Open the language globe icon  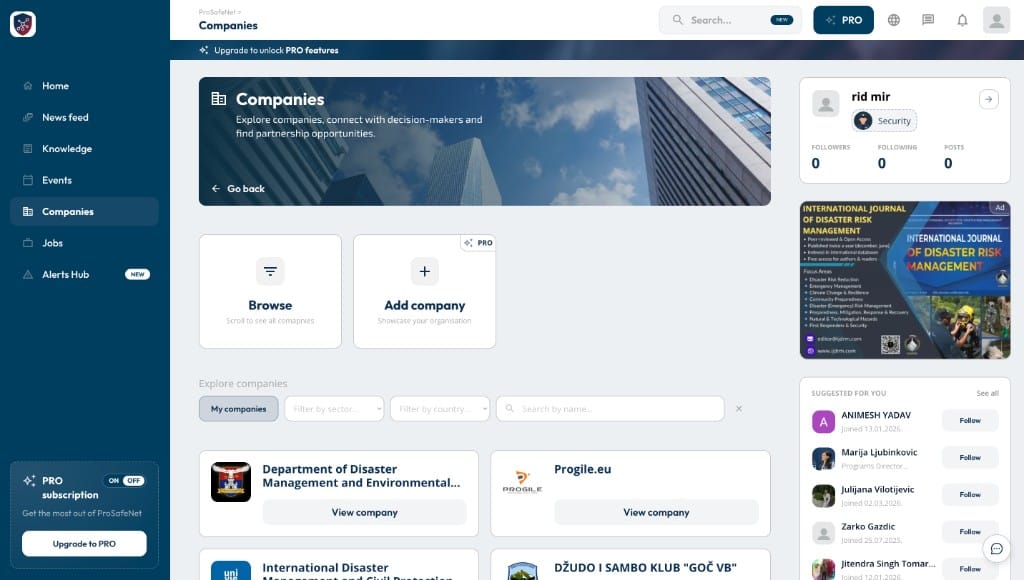pos(893,20)
